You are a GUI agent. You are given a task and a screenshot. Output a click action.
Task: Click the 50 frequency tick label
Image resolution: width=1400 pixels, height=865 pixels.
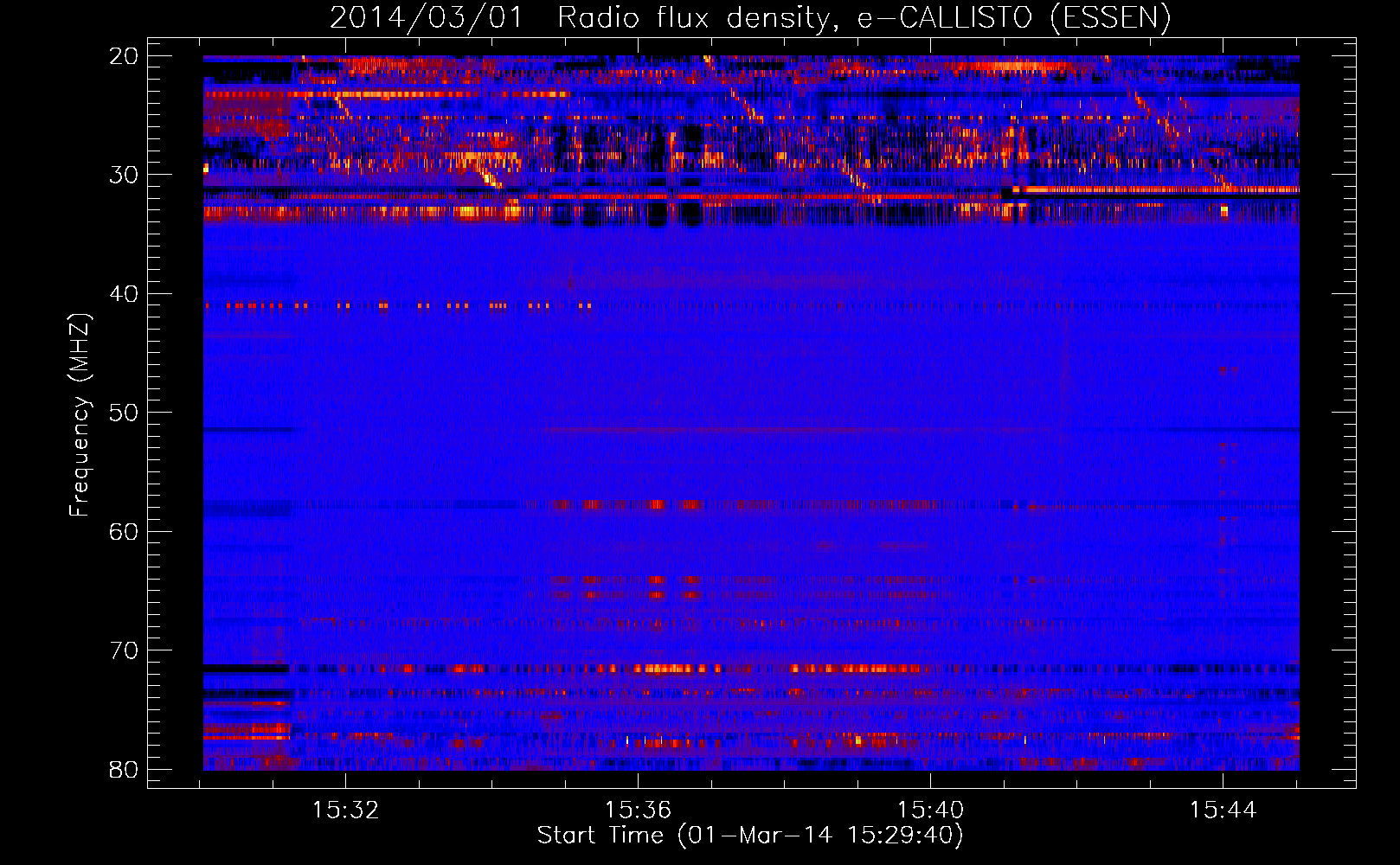coord(124,413)
